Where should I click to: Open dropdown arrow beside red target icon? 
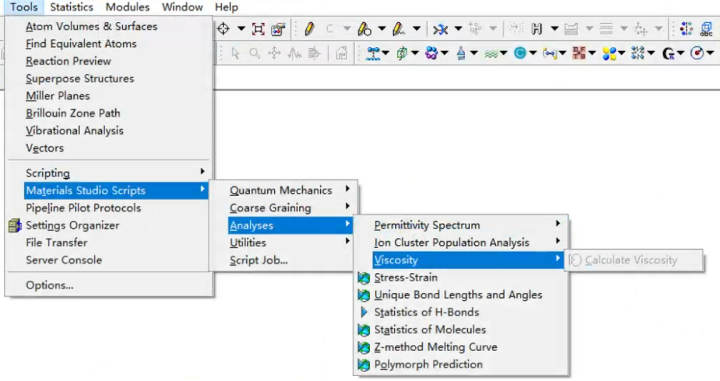pos(710,54)
